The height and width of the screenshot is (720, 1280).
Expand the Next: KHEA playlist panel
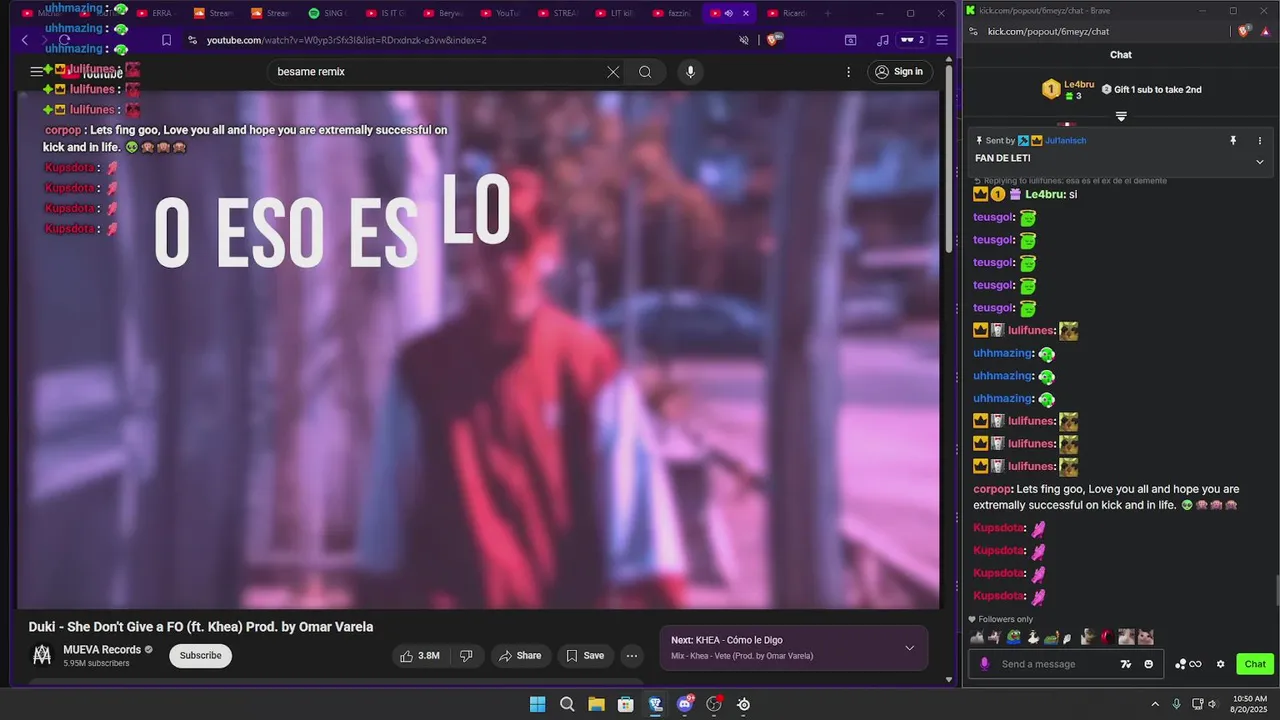point(909,648)
